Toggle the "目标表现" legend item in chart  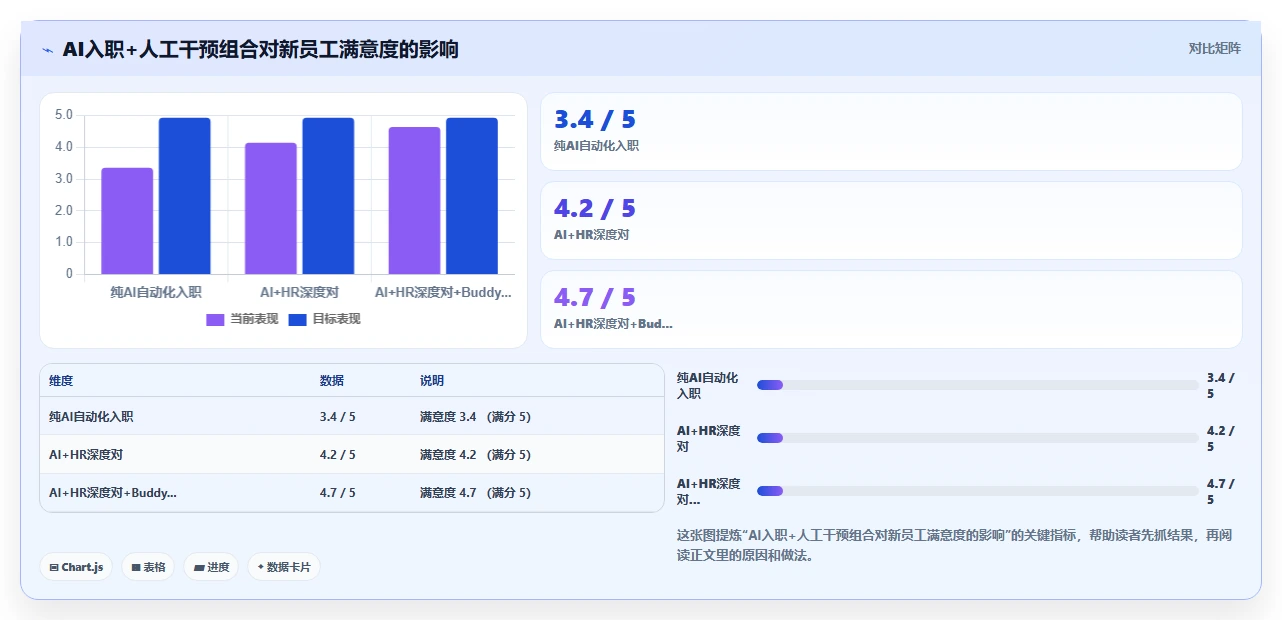click(324, 319)
